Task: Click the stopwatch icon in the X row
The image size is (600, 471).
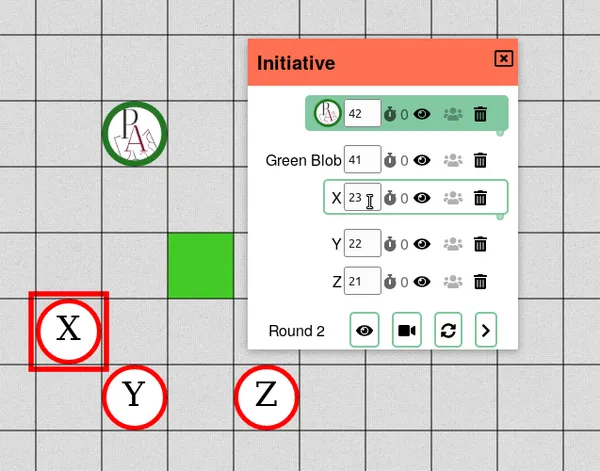Action: pos(390,198)
